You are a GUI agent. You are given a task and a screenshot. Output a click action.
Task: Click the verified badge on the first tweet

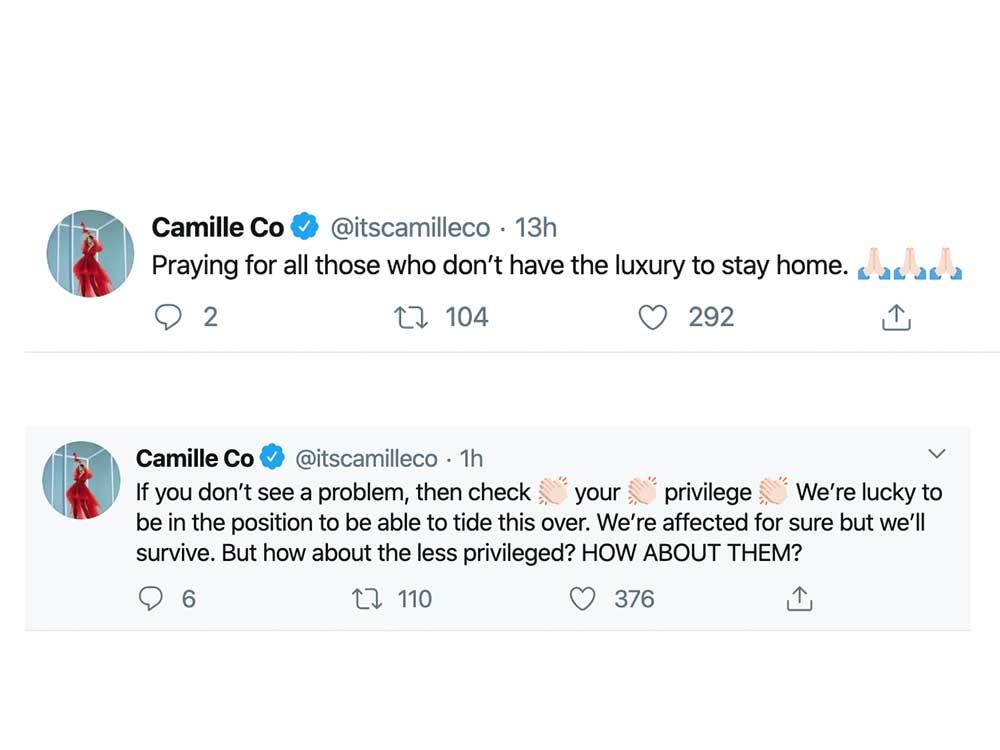click(x=305, y=227)
